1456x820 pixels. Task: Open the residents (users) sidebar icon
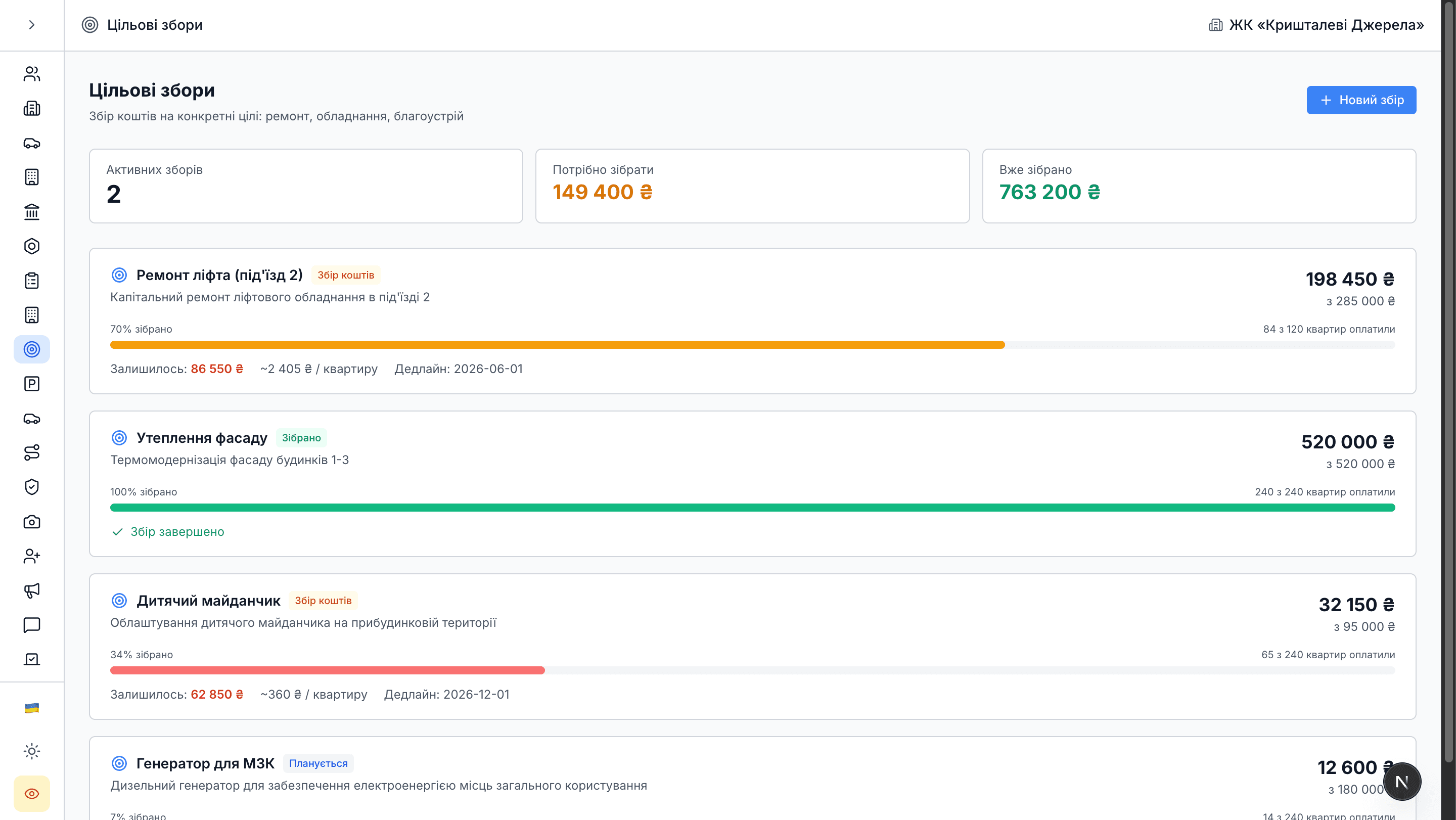coord(32,74)
